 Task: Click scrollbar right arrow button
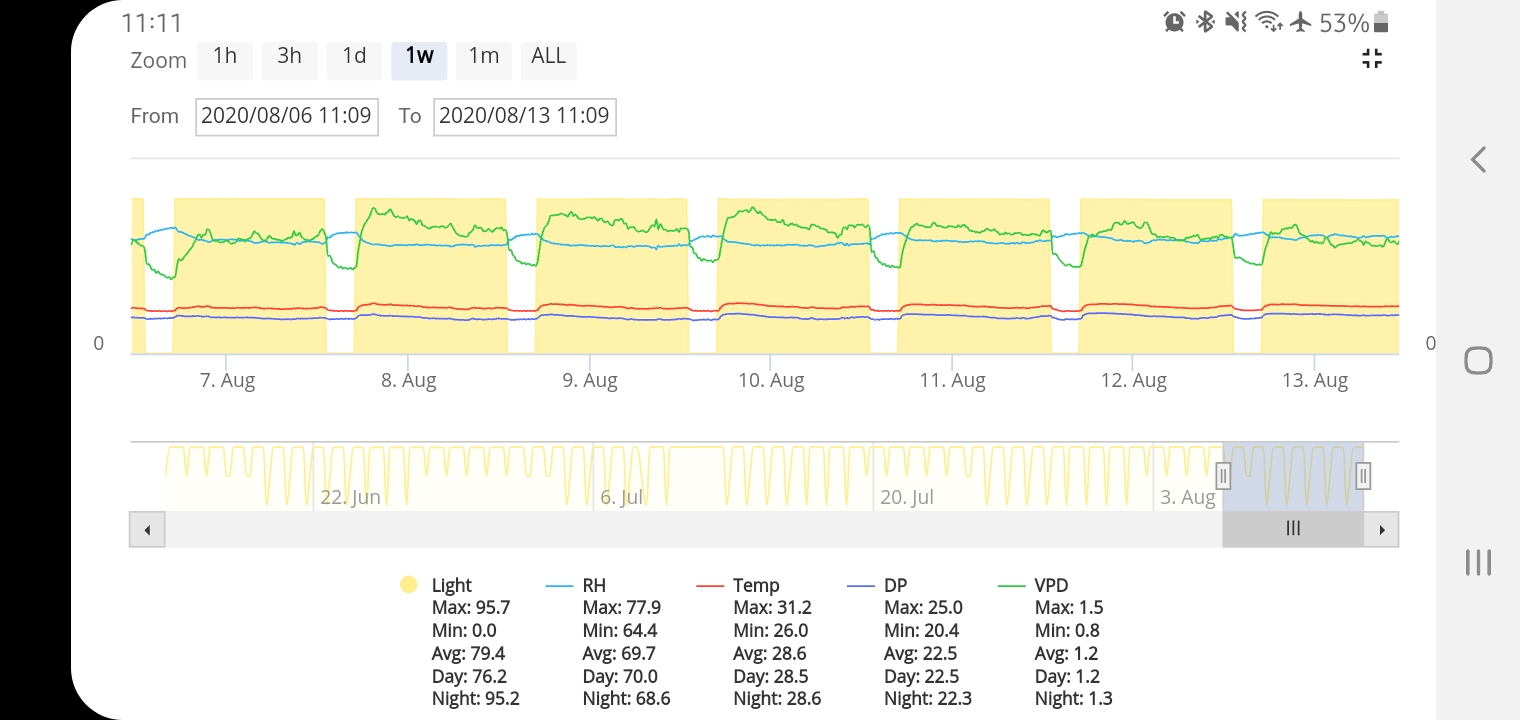pos(1382,529)
